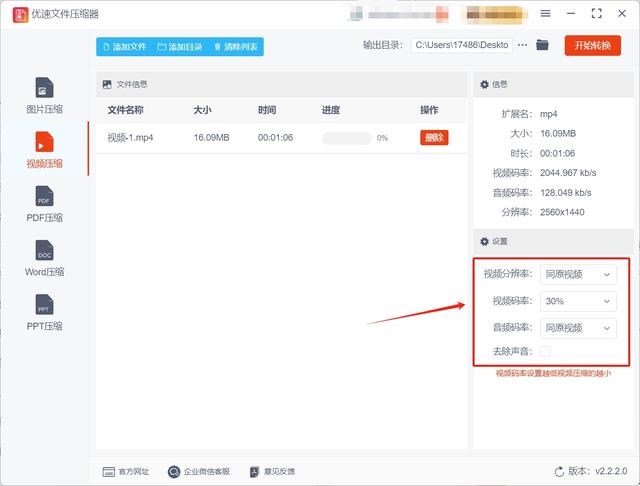Open the output folder icon
Image resolution: width=640 pixels, height=486 pixels.
point(542,45)
